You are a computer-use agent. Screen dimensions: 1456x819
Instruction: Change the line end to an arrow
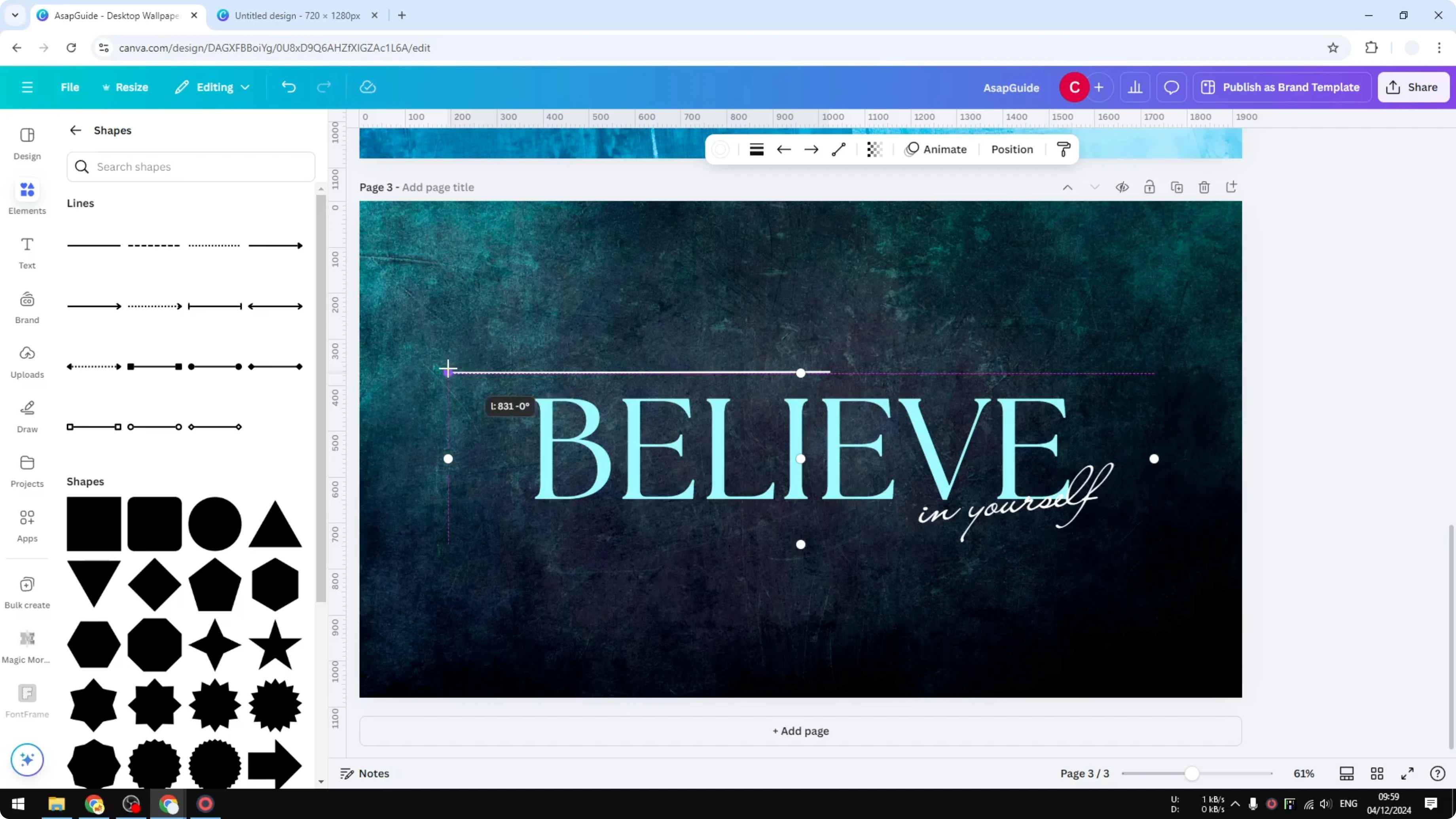811,149
